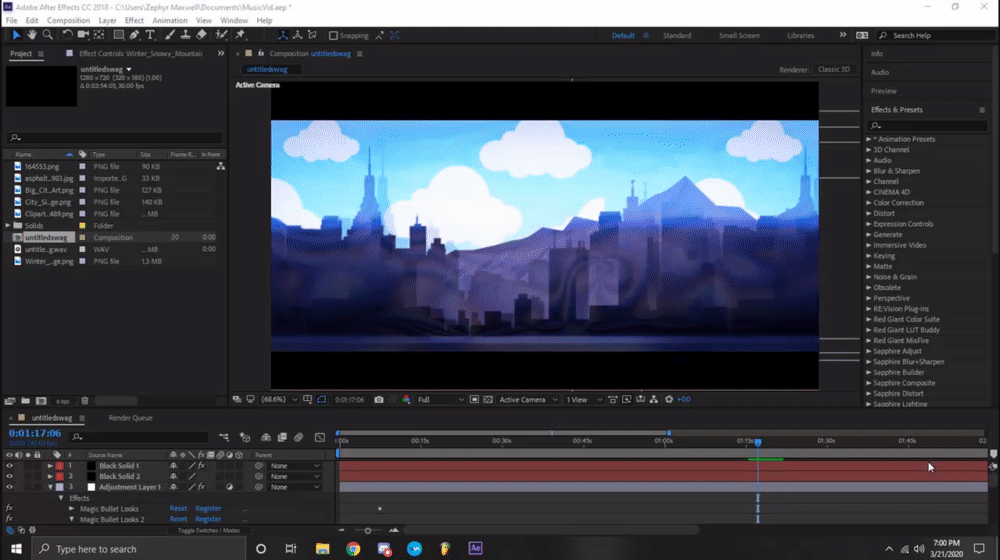
Task: Select the Pen tool
Action: (134, 35)
